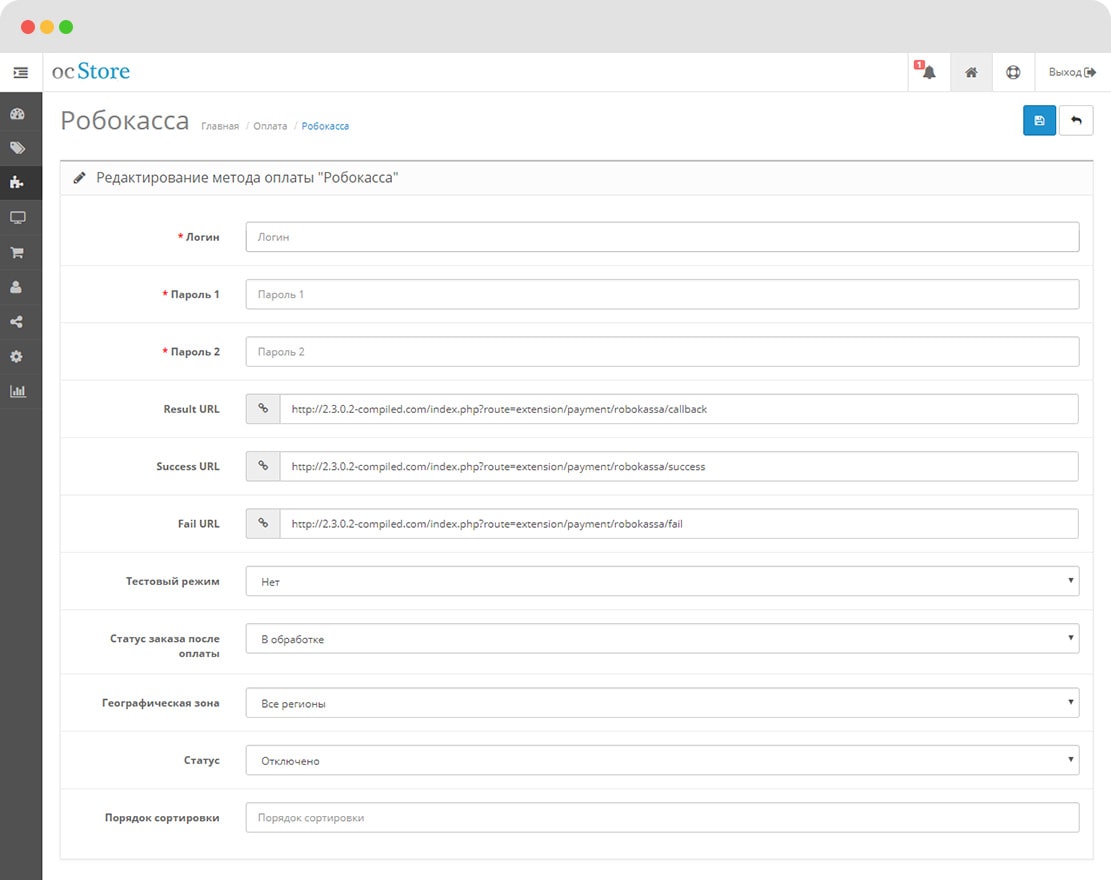Screen dimensions: 1111x880
Task: Open the Статус заказа после оплаты dropdown
Action: pyautogui.click(x=662, y=638)
